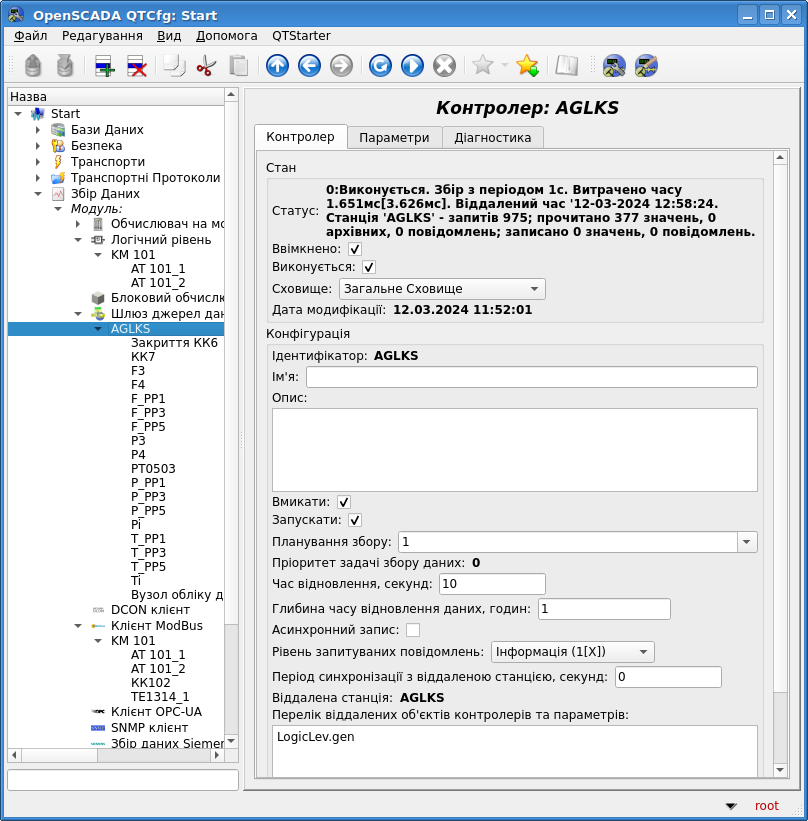Screen dimensions: 808x821
Task: Open the 'Сховище' storage dropdown
Action: click(x=442, y=289)
